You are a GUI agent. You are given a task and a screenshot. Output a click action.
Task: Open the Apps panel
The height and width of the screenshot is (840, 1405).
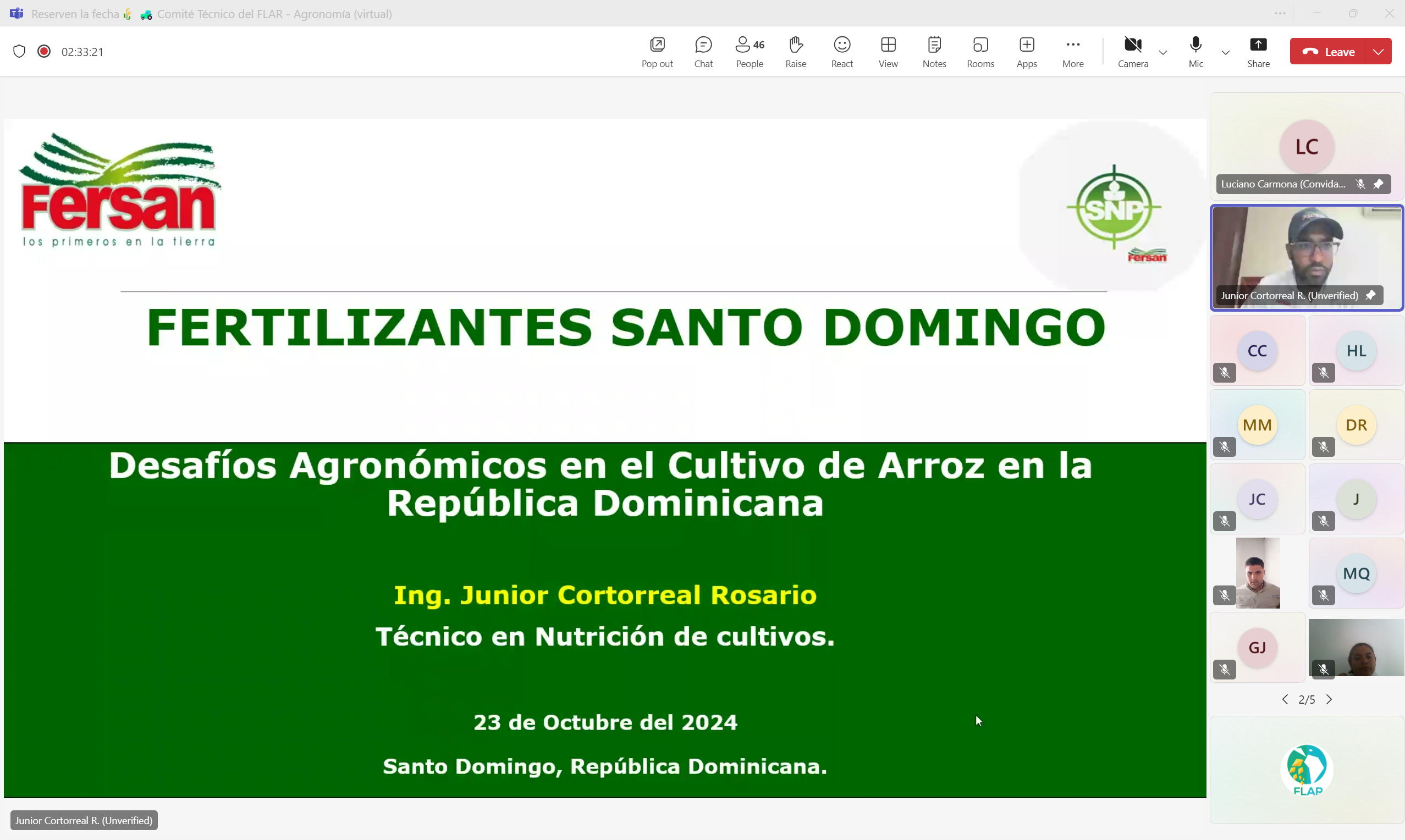click(x=1026, y=52)
